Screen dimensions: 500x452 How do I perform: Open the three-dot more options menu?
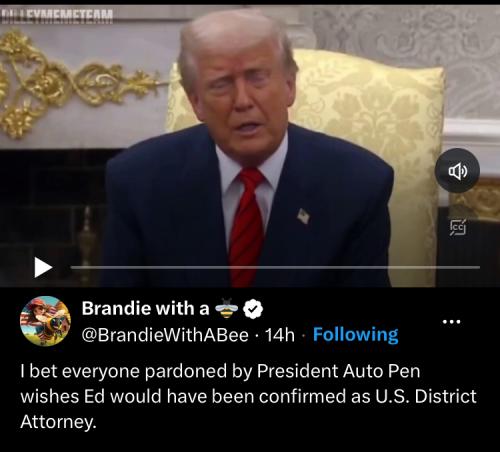[x=452, y=322]
